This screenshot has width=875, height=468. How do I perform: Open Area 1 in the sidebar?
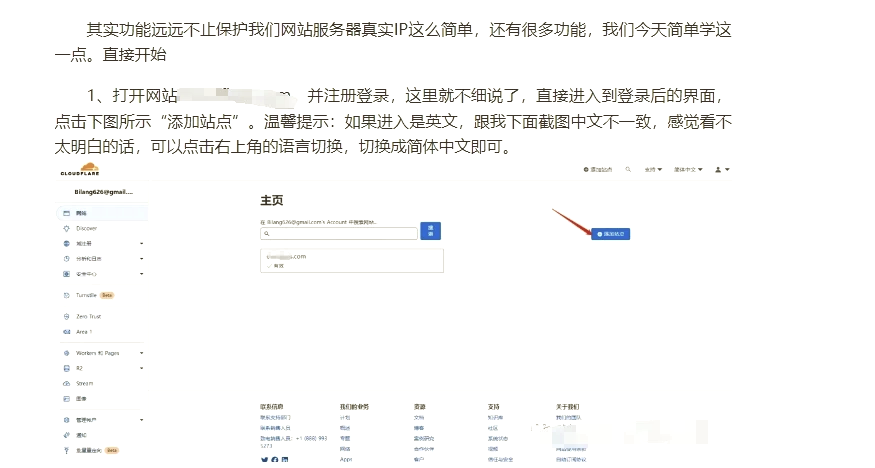84,332
